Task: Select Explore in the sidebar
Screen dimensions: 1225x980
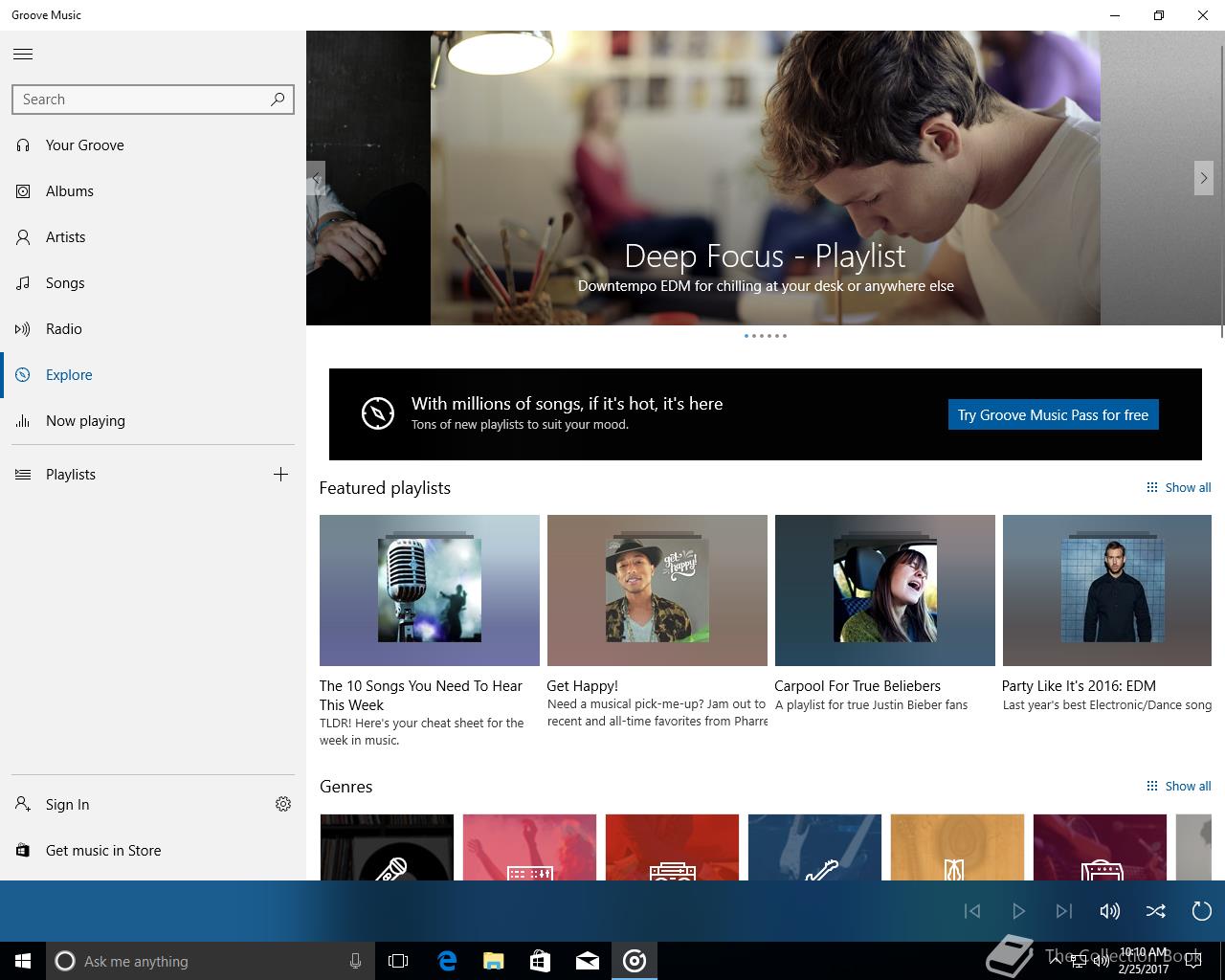Action: [x=153, y=375]
